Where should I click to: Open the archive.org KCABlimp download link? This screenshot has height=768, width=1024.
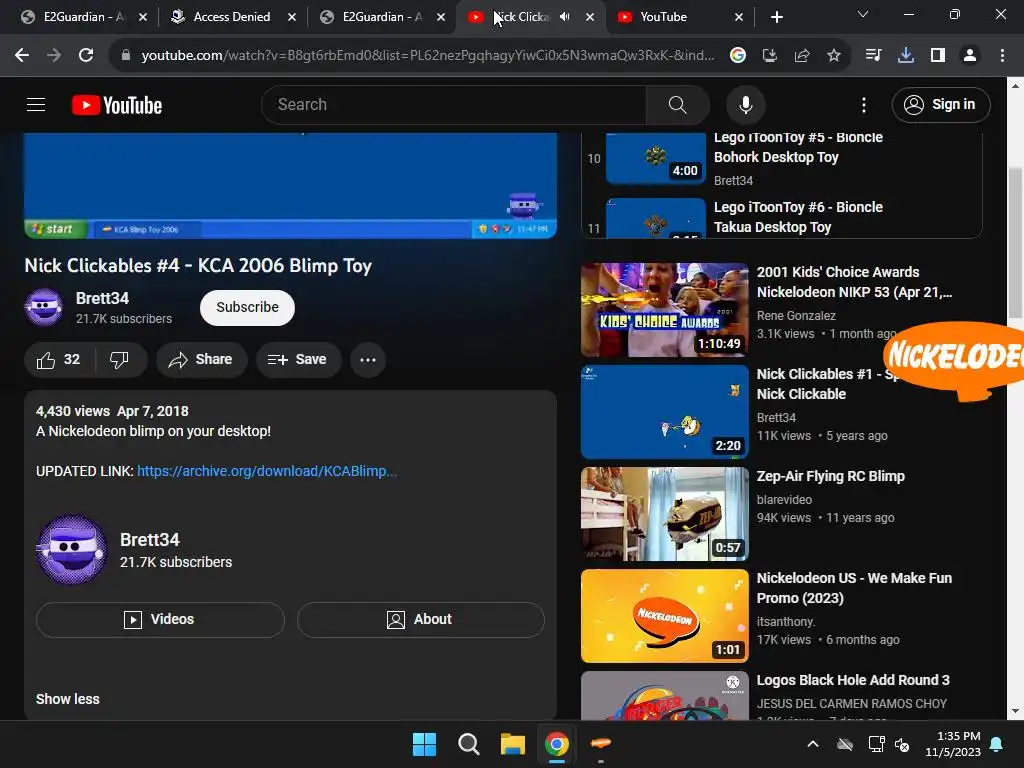pyautogui.click(x=266, y=471)
